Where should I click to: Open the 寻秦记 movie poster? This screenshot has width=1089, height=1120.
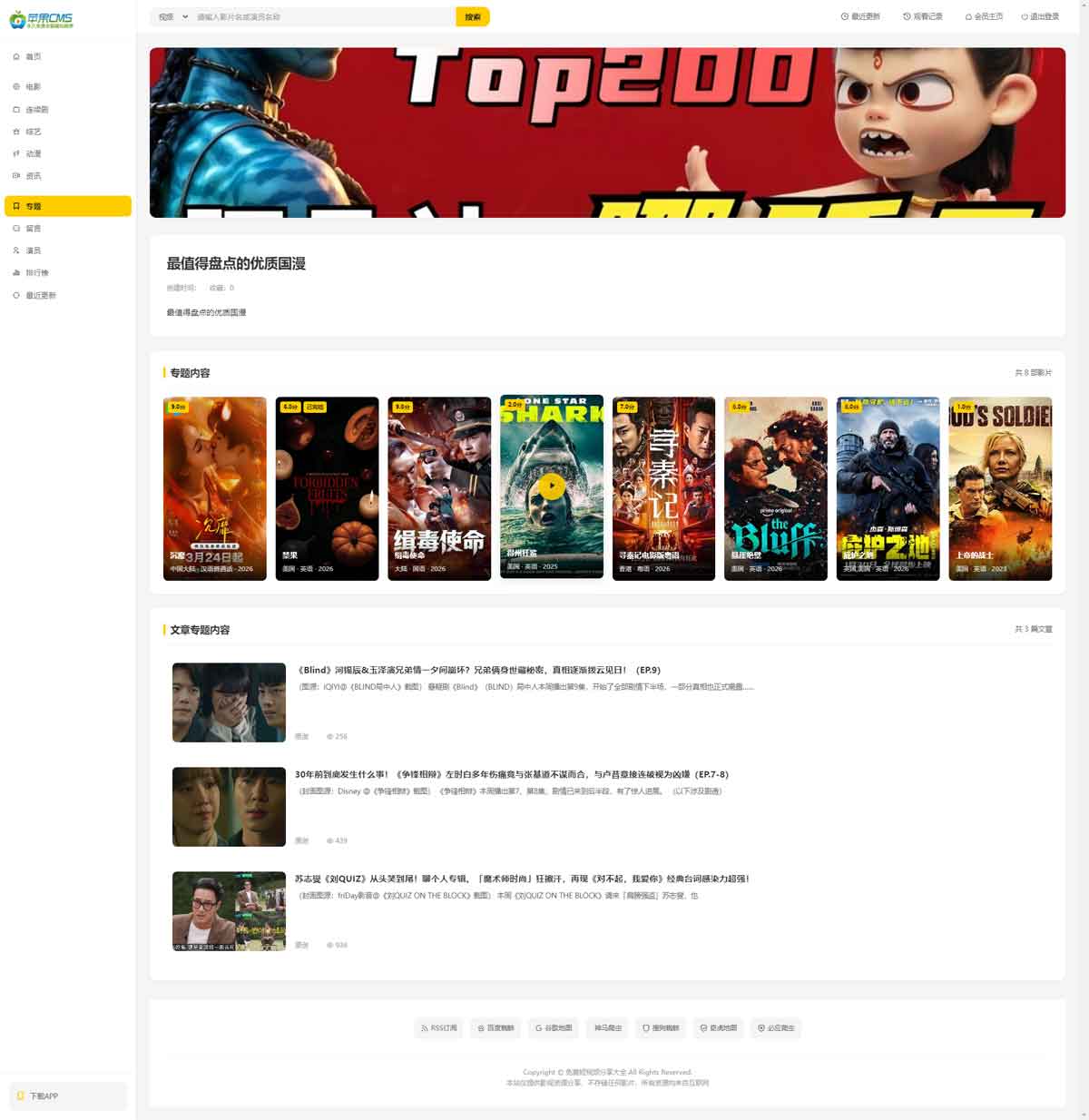tap(663, 488)
